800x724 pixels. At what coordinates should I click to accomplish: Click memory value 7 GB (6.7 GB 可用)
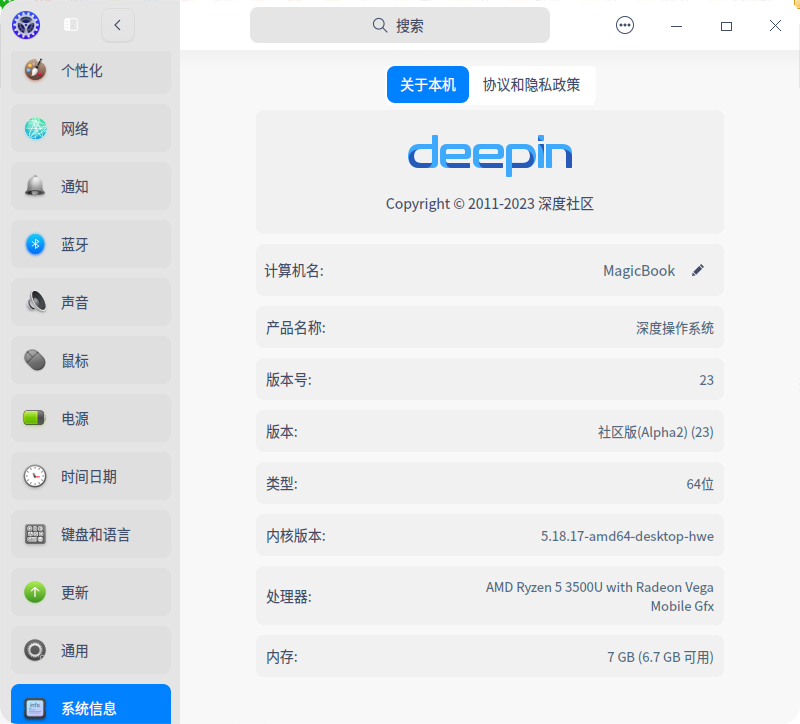(660, 657)
